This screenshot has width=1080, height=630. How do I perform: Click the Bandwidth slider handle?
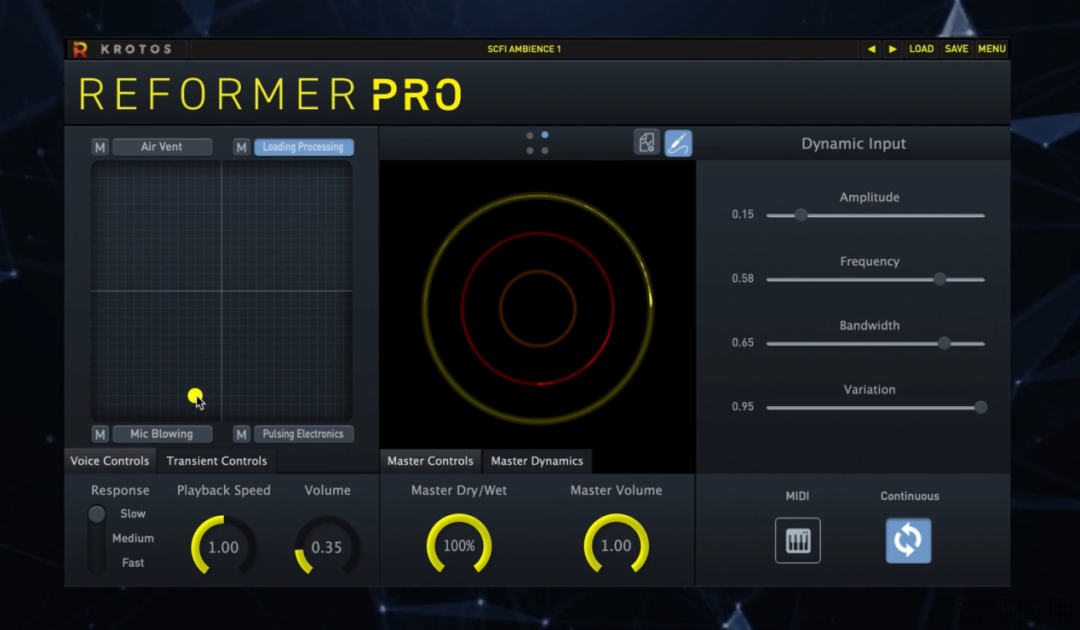[x=944, y=343]
